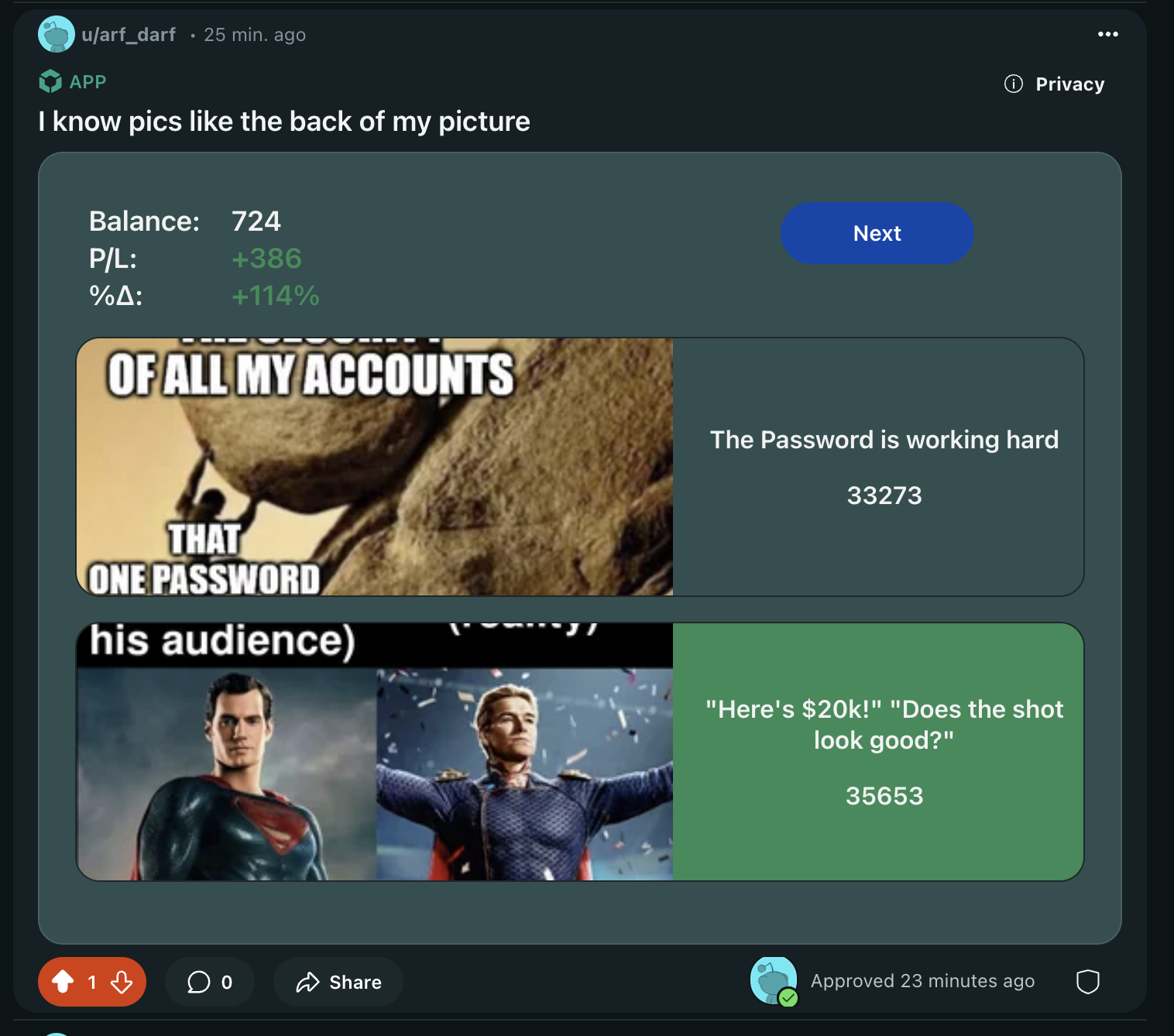Click the "25 min. ago" timestamp
Screen dimensions: 1174x1036
(x=255, y=35)
